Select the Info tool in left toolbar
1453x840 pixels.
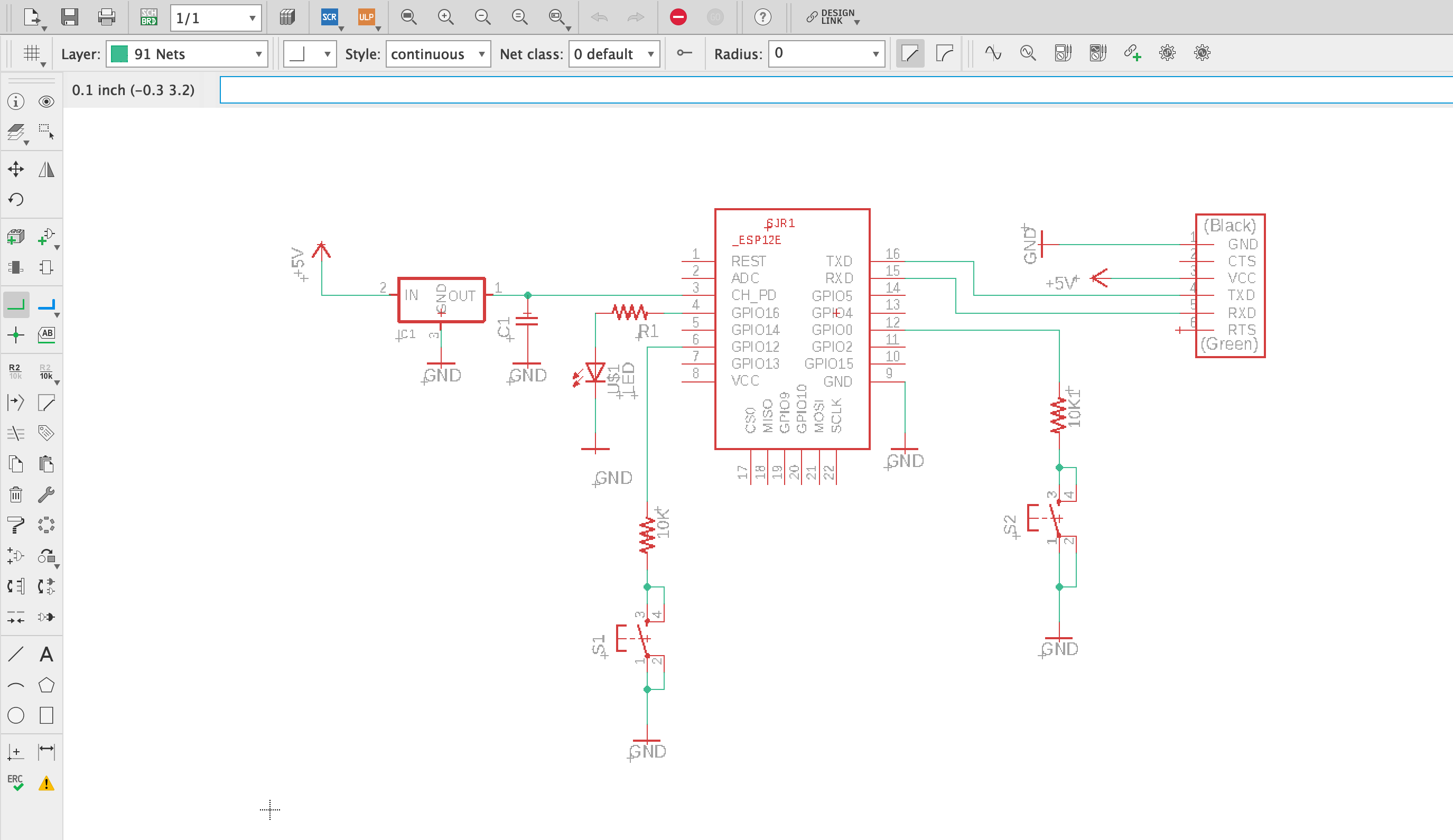tap(16, 102)
